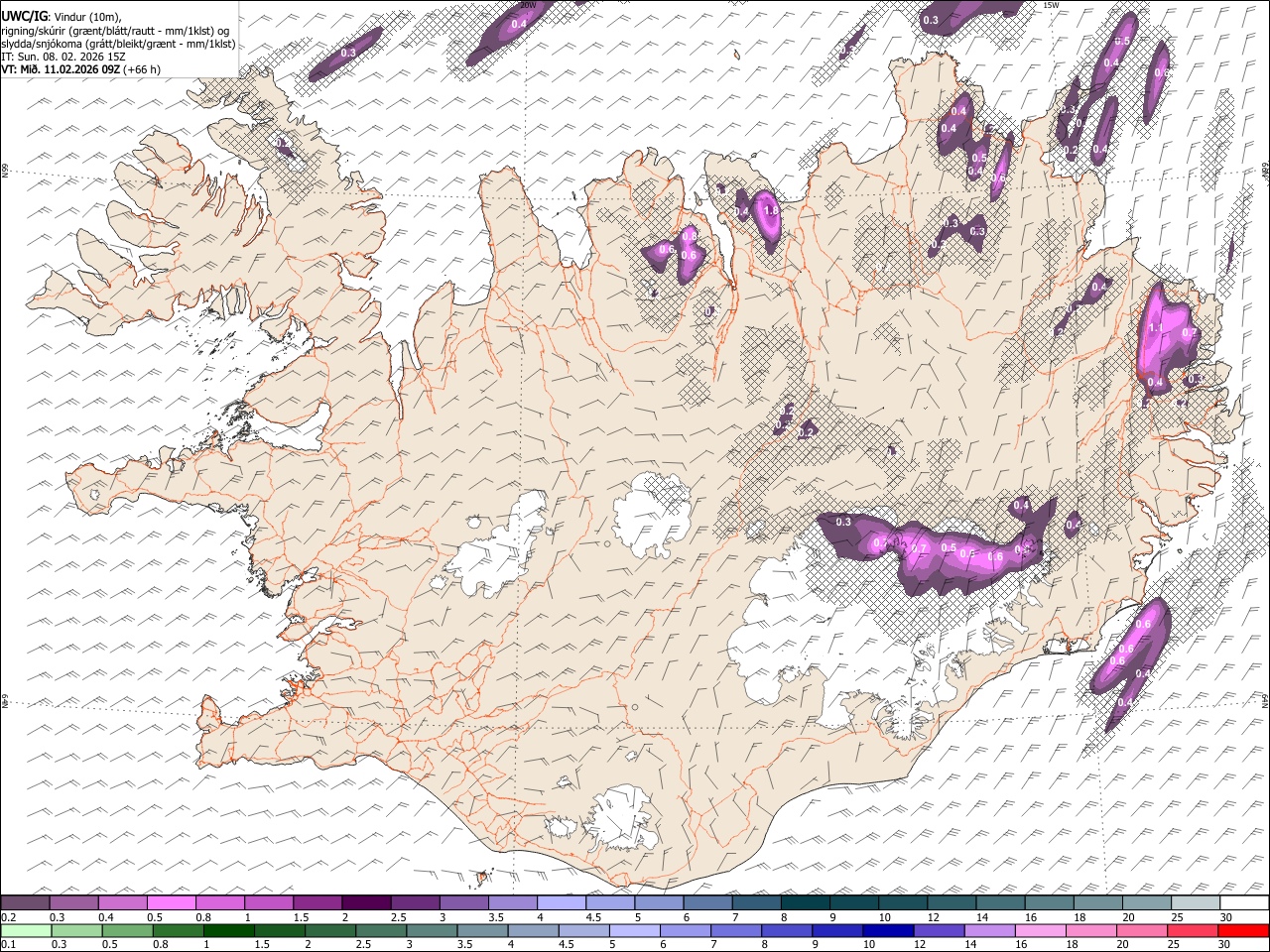Click the '(+66 h)' forecast offset text
The image size is (1270, 952).
point(143,69)
